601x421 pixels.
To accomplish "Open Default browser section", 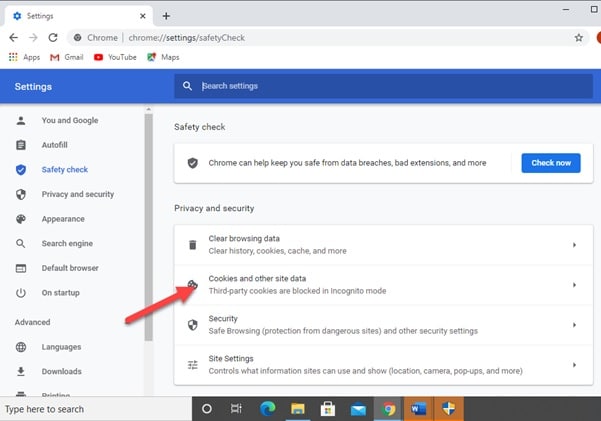I will click(70, 268).
